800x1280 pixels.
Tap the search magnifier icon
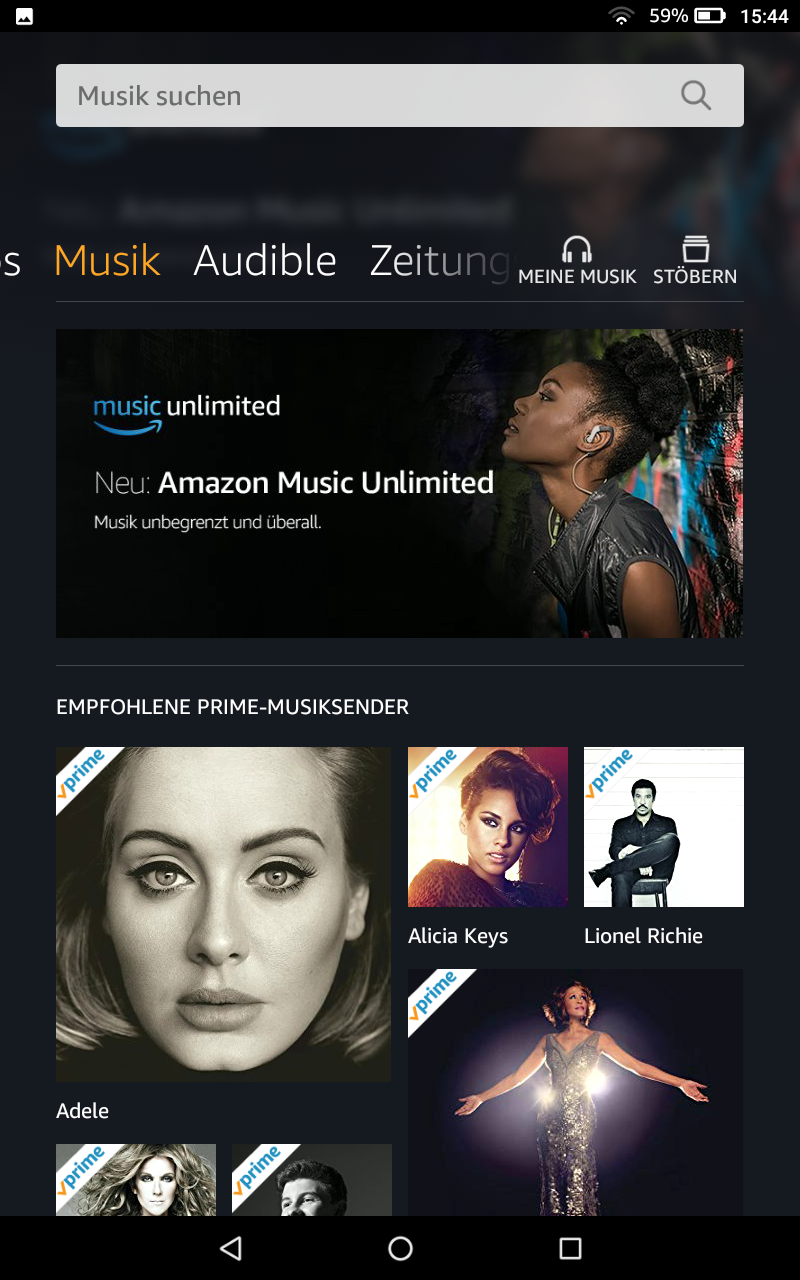coord(696,96)
